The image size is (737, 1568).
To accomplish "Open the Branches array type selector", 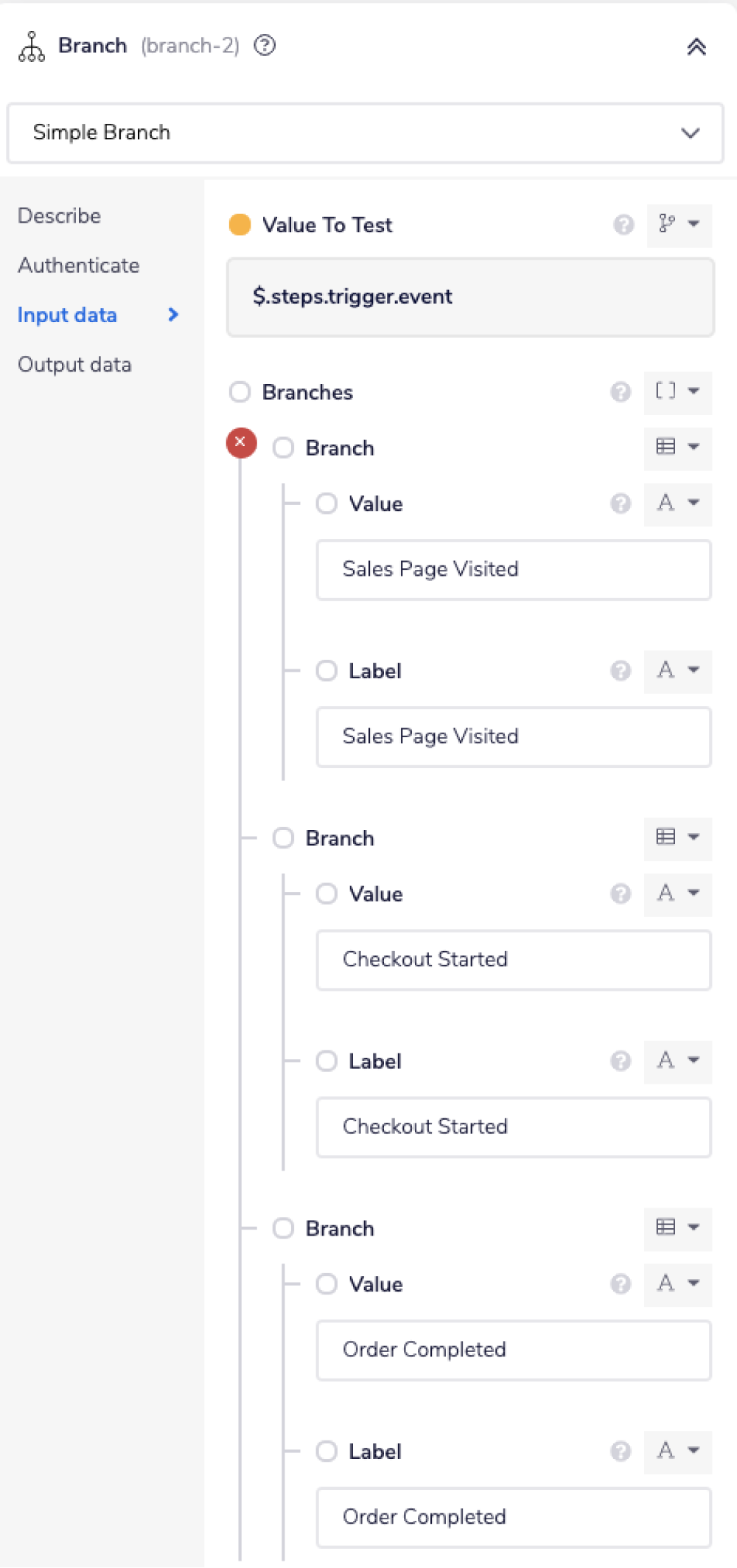I will click(x=678, y=391).
